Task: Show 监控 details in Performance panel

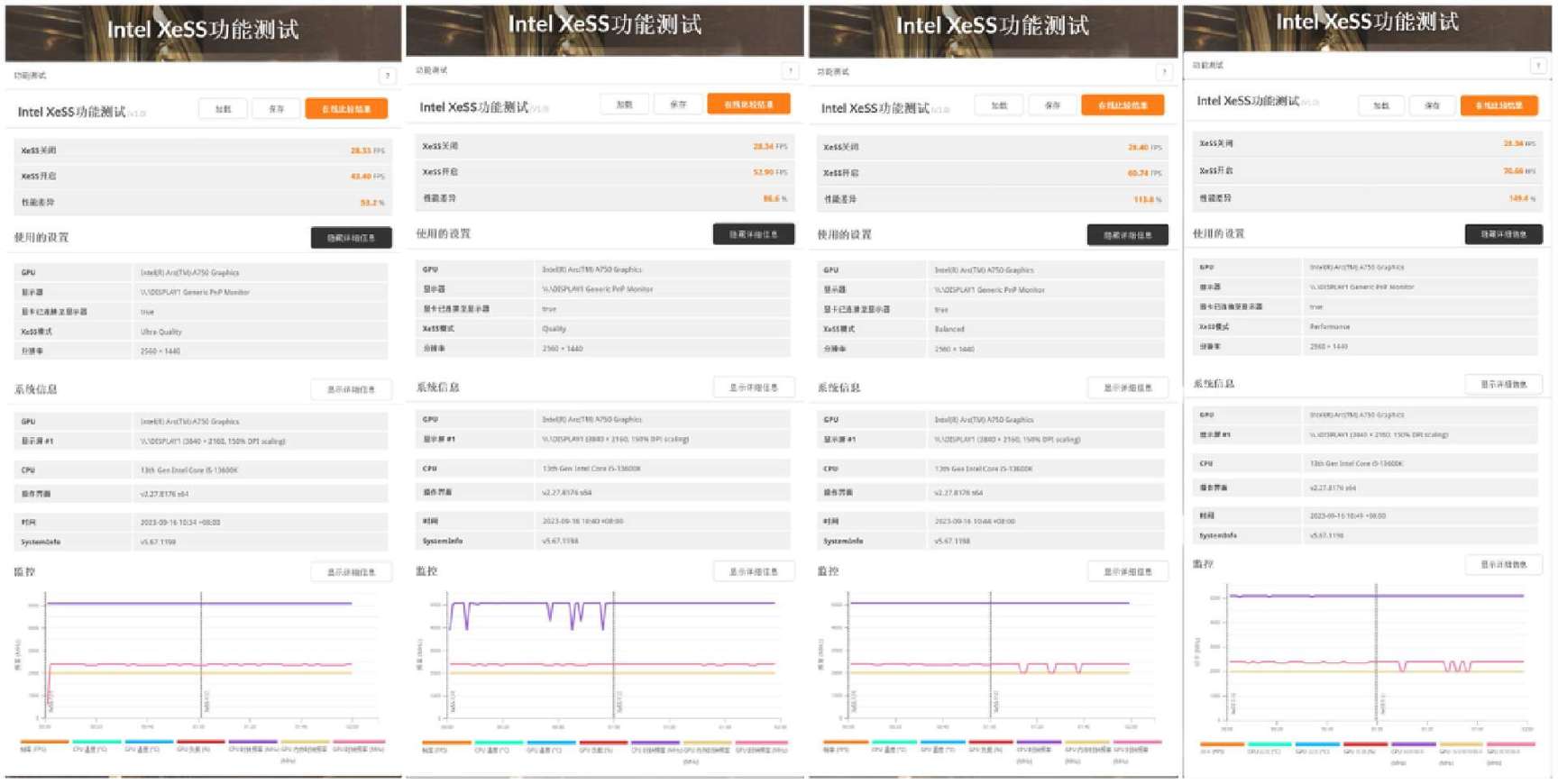Action: 1503,564
